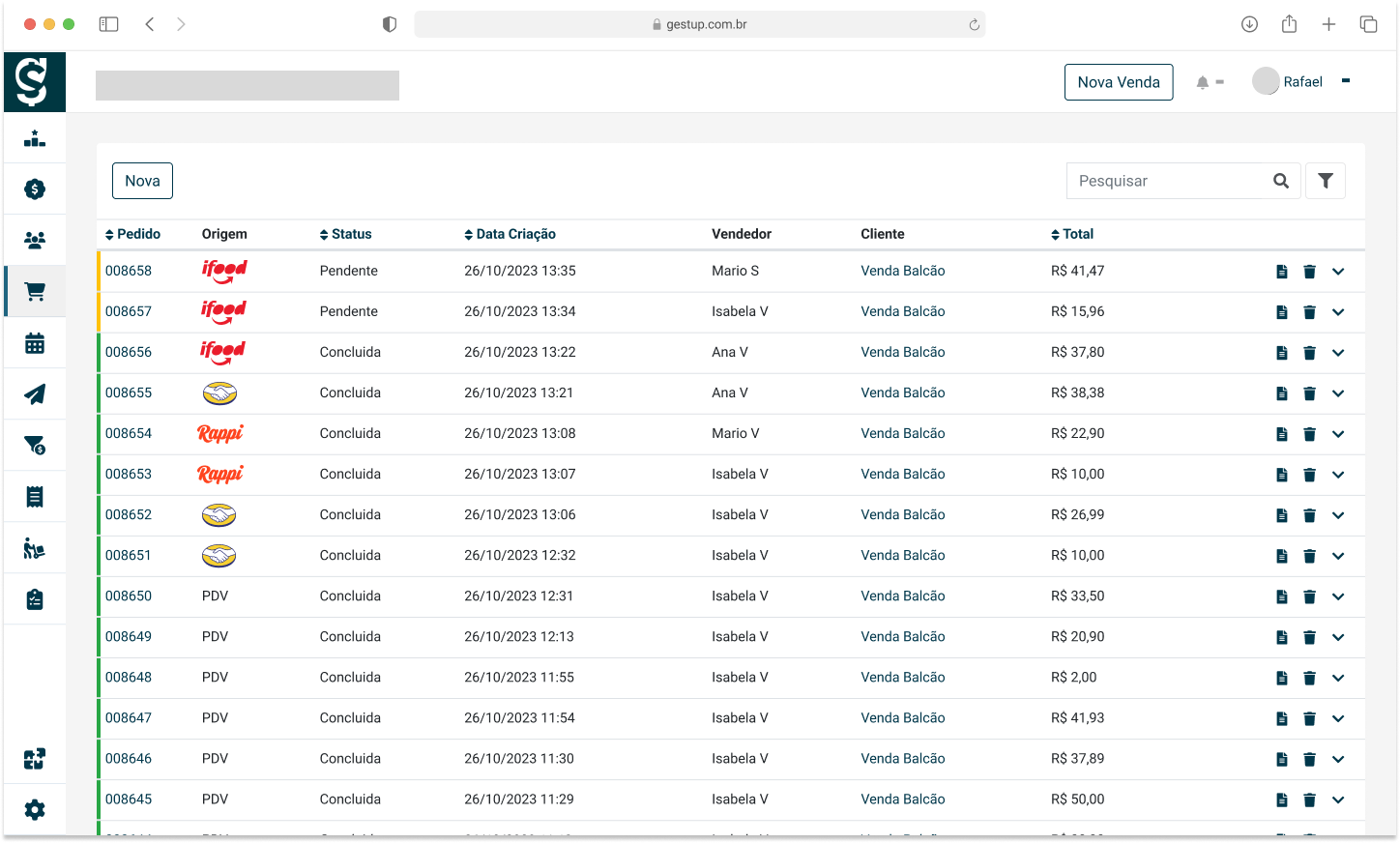Image resolution: width=1400 pixels, height=843 pixels.
Task: Delete order 008658 with trash icon
Action: click(x=1309, y=272)
